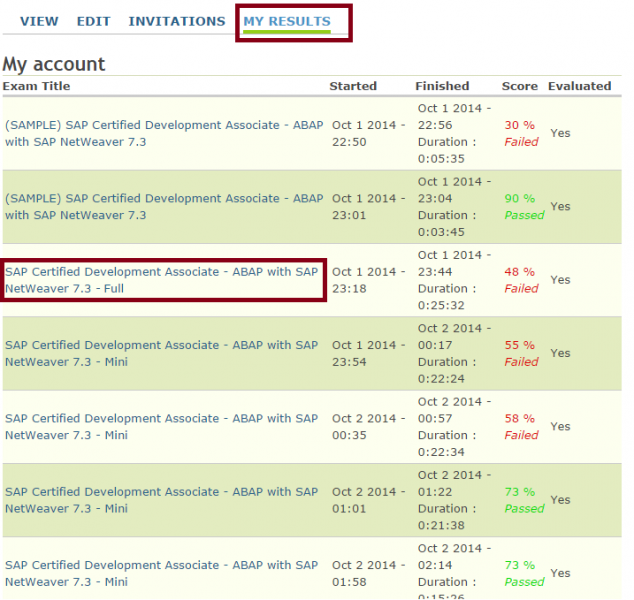Open the Mini exam started at 01:01
Viewport: 634px width, 600px height.
click(x=161, y=499)
